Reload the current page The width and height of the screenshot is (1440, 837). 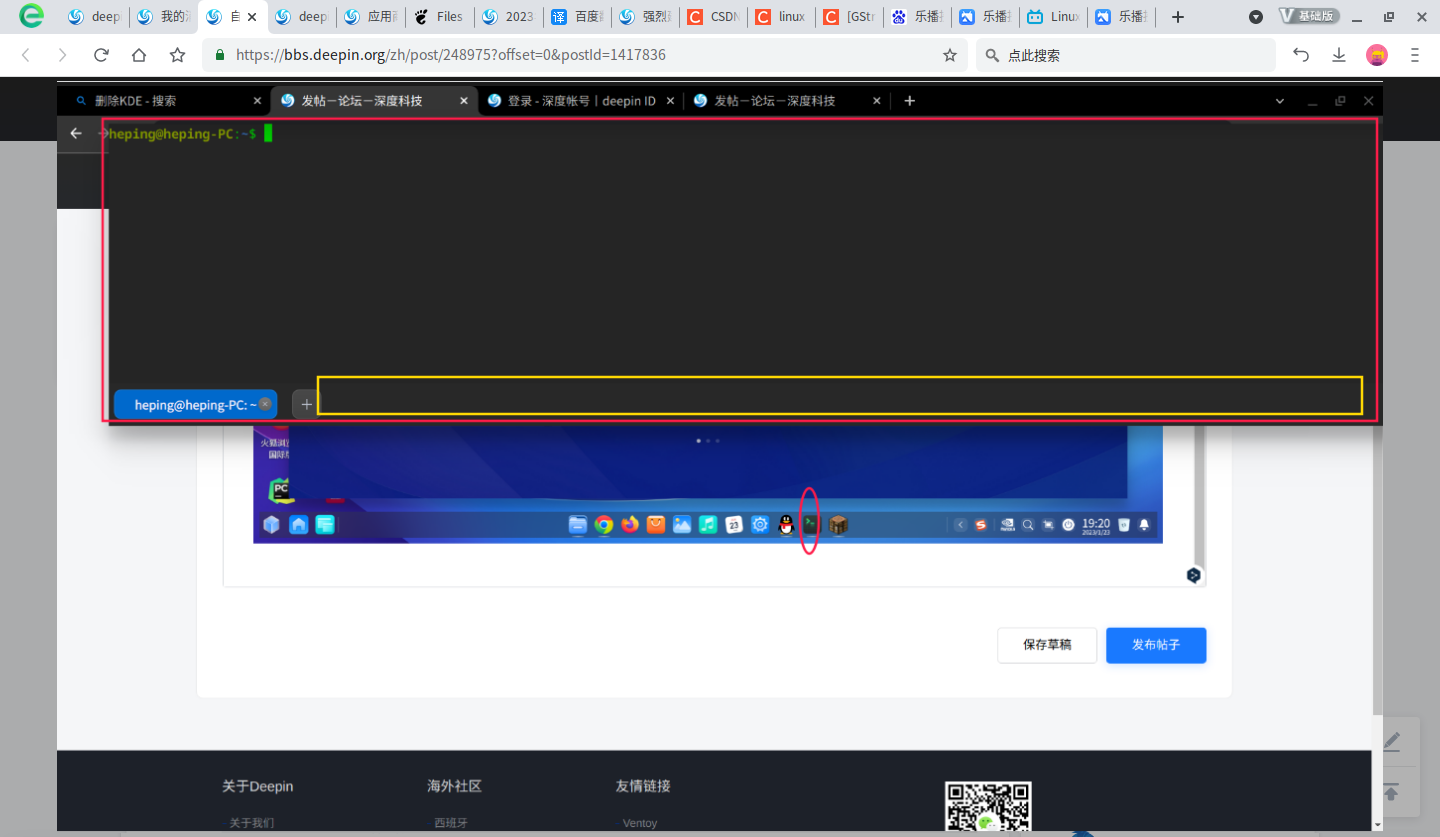[101, 55]
